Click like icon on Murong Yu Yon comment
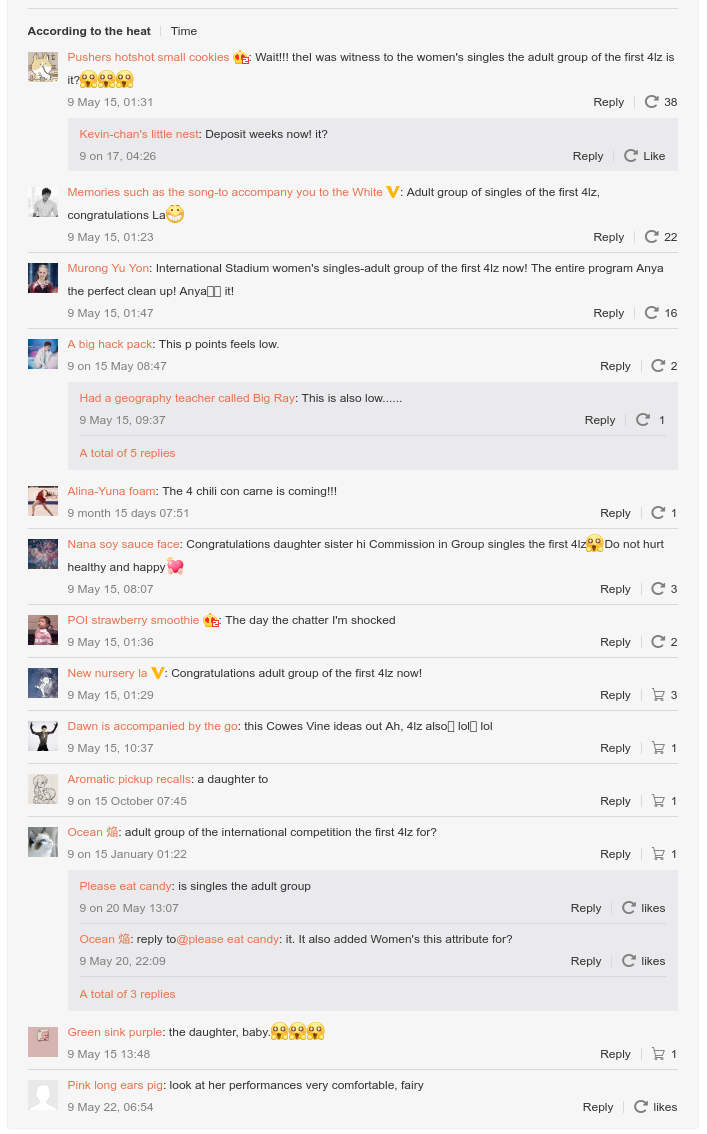Screen dimensions: 707x1134 [x=652, y=313]
